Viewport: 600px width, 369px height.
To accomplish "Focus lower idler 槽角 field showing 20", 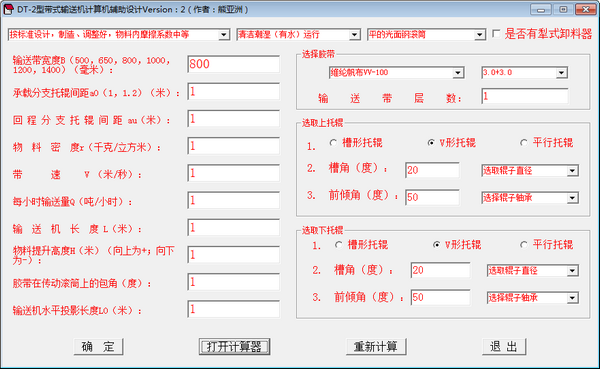I will [x=440, y=271].
